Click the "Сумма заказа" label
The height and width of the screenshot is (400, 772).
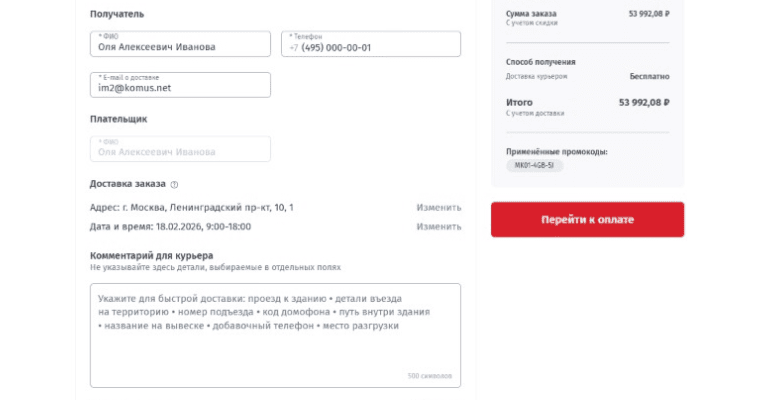(531, 13)
